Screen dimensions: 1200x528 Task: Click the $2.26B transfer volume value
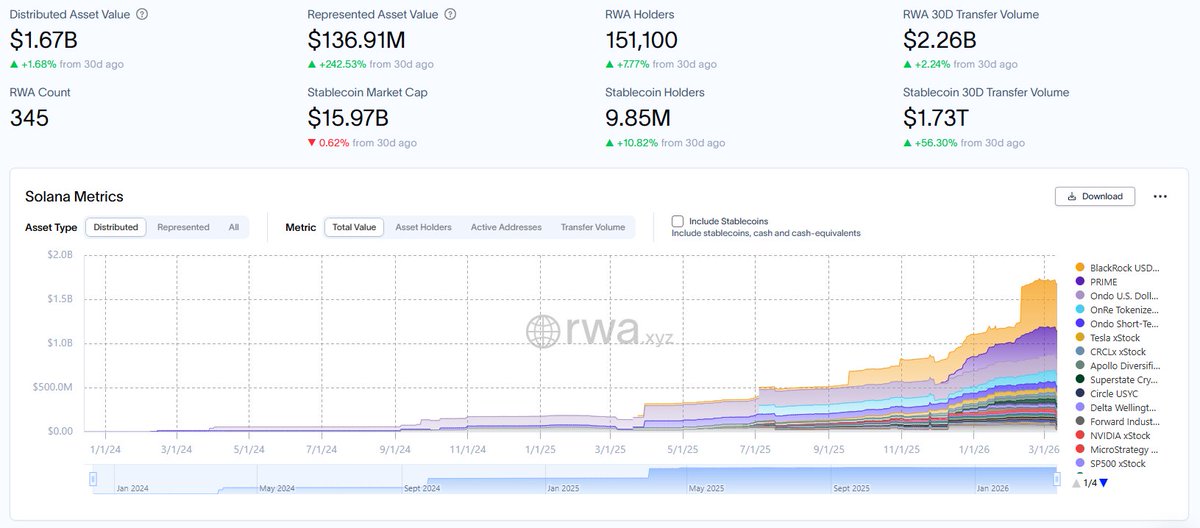(939, 40)
